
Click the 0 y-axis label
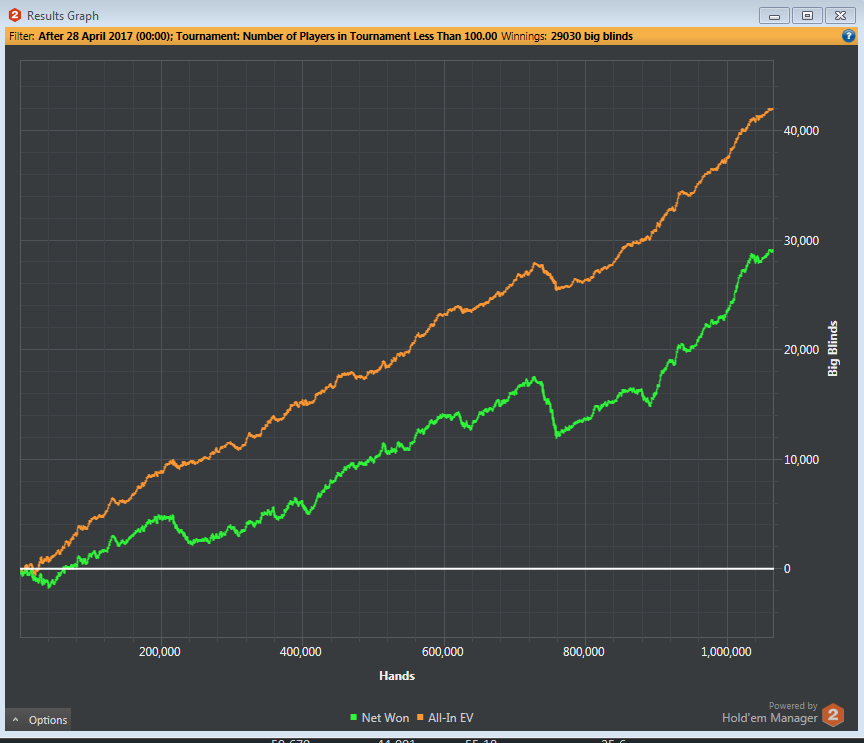coord(787,569)
